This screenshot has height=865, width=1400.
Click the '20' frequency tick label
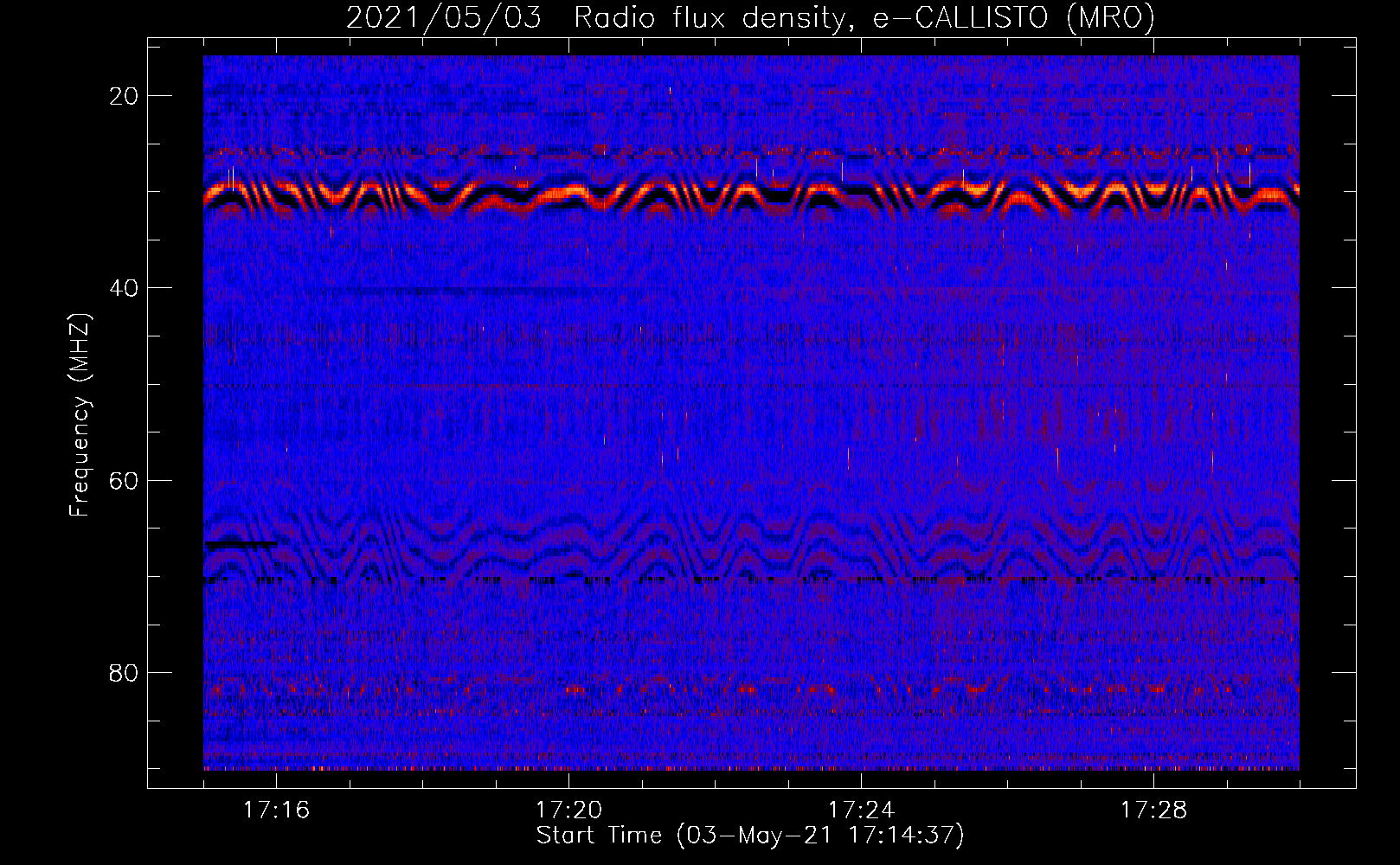point(125,96)
